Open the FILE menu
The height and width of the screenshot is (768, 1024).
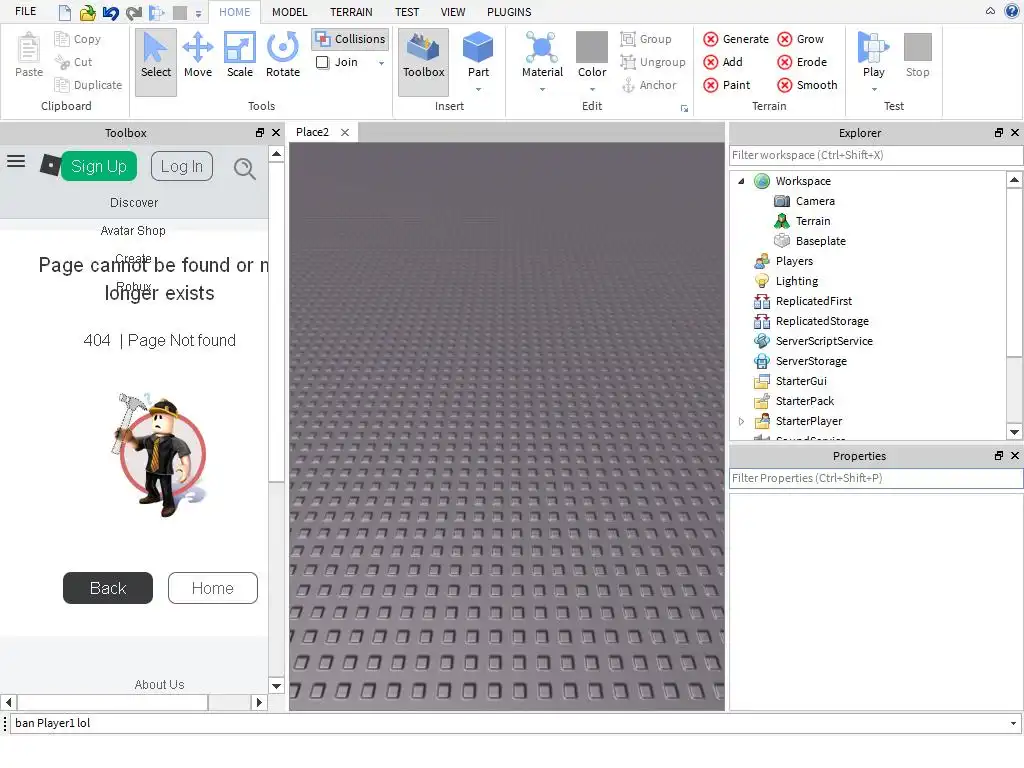tap(25, 12)
